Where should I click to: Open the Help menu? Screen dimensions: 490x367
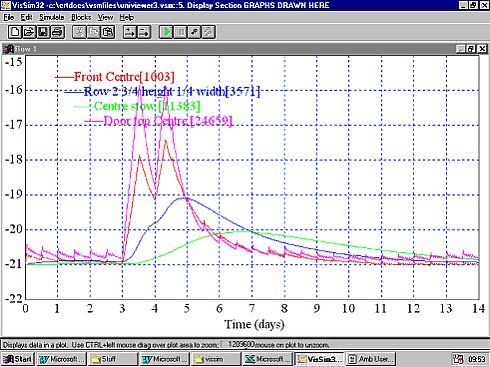click(x=127, y=17)
